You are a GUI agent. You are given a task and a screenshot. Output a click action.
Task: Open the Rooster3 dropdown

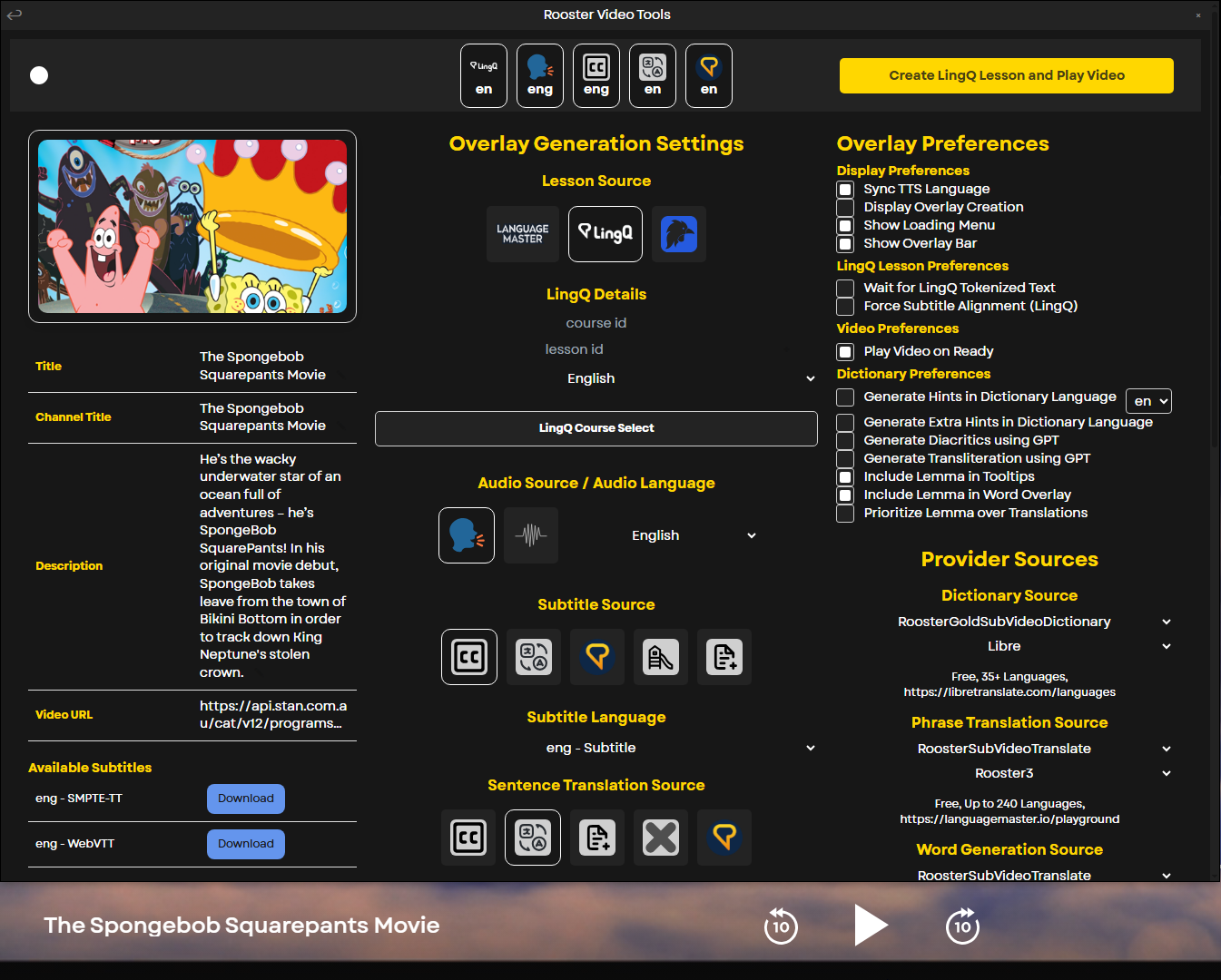coord(1009,773)
